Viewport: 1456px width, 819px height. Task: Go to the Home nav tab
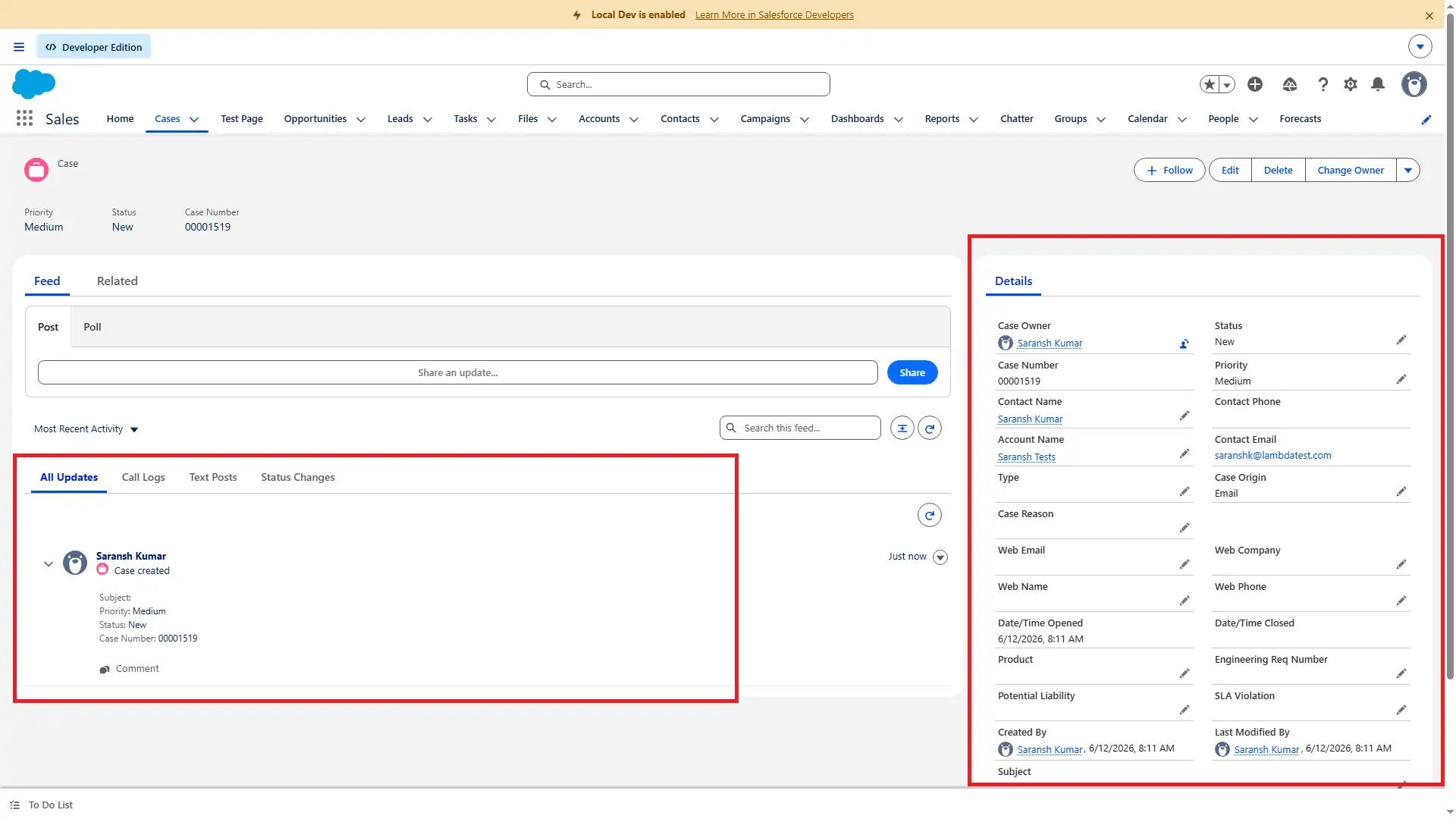[120, 119]
